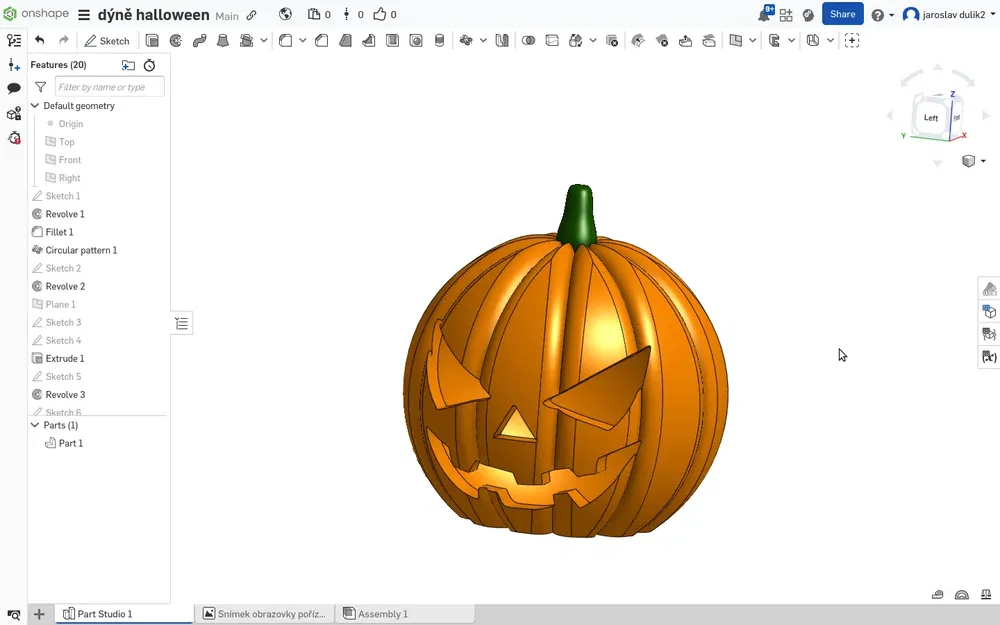Select the Extrude tool

152,41
